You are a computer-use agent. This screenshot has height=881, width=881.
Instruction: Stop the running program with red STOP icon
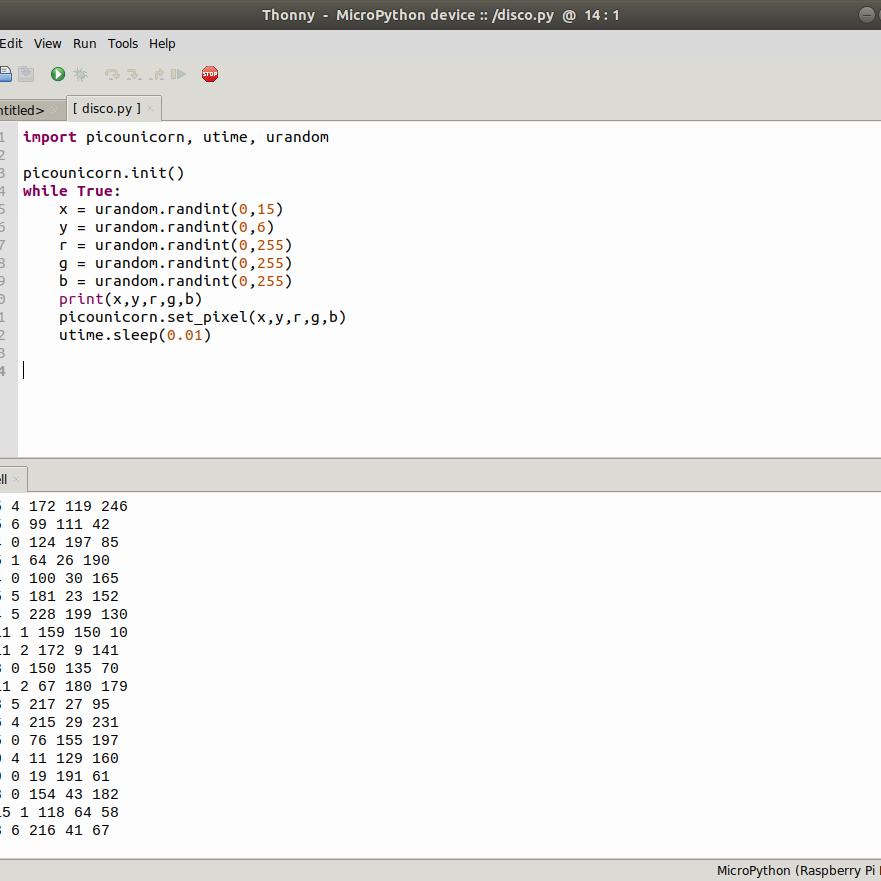click(x=210, y=74)
